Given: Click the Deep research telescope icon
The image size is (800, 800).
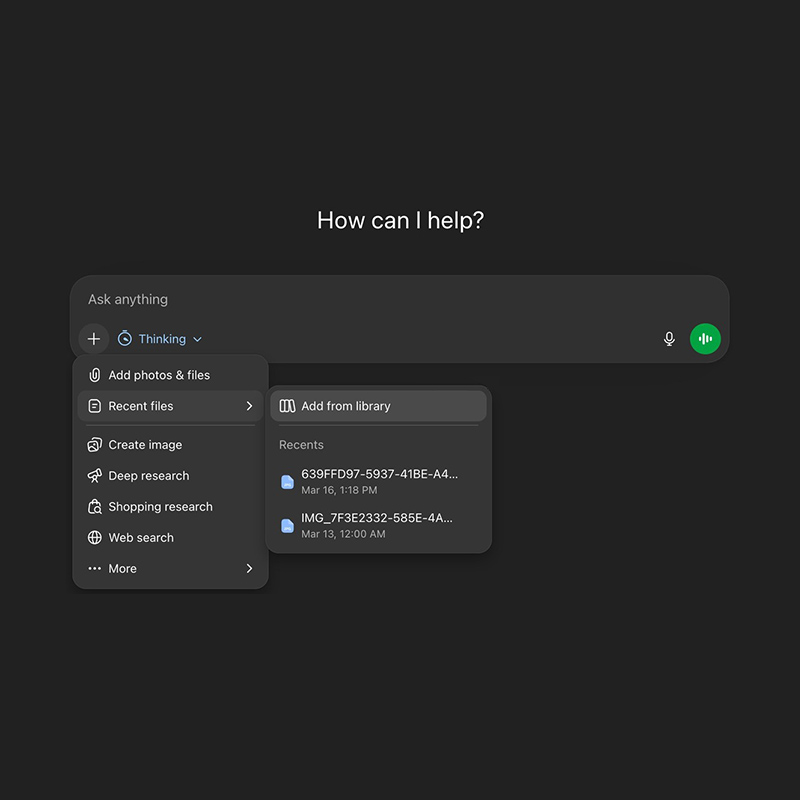Looking at the screenshot, I should (x=95, y=476).
